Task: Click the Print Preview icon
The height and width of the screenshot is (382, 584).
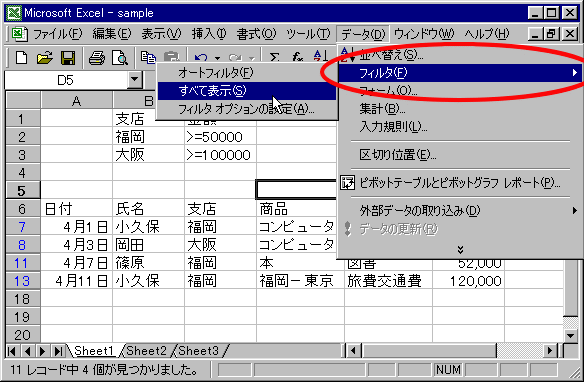Action: (x=120, y=58)
